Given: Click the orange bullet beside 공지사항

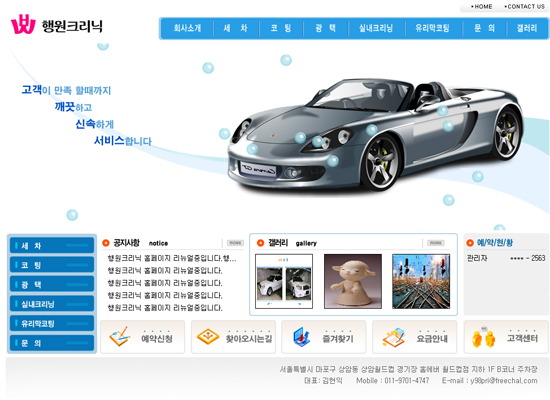Looking at the screenshot, I should 106,243.
